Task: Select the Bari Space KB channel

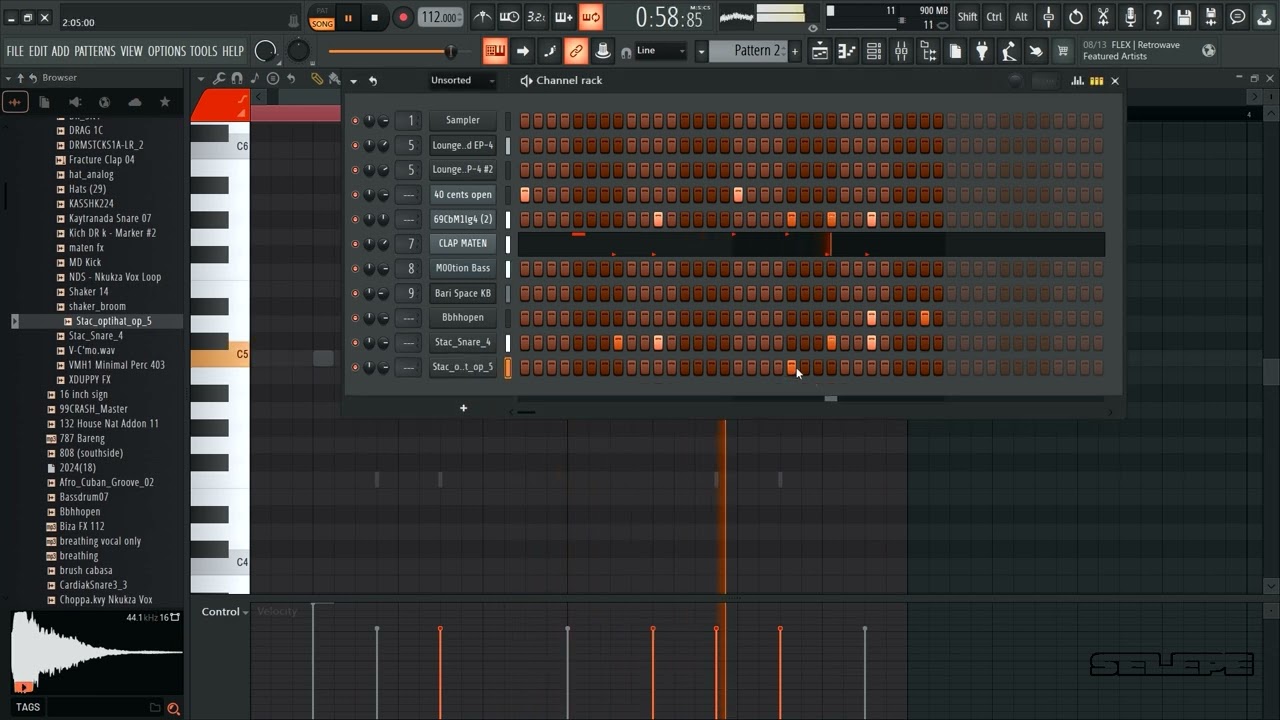Action: click(462, 293)
